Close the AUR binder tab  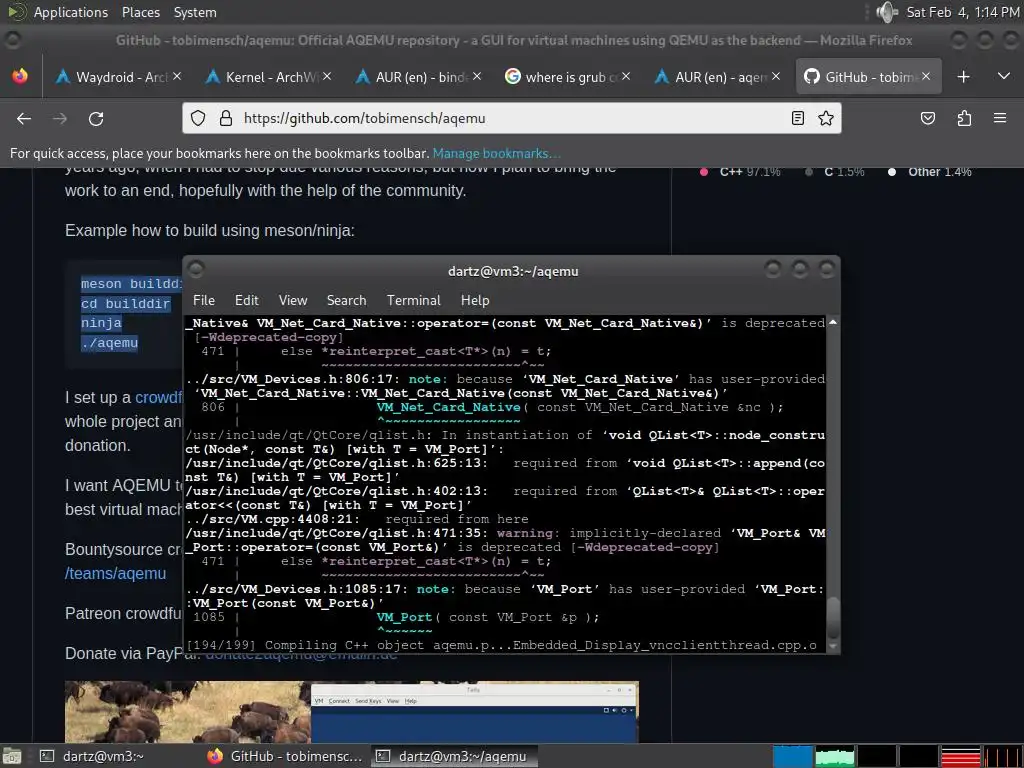(477, 76)
